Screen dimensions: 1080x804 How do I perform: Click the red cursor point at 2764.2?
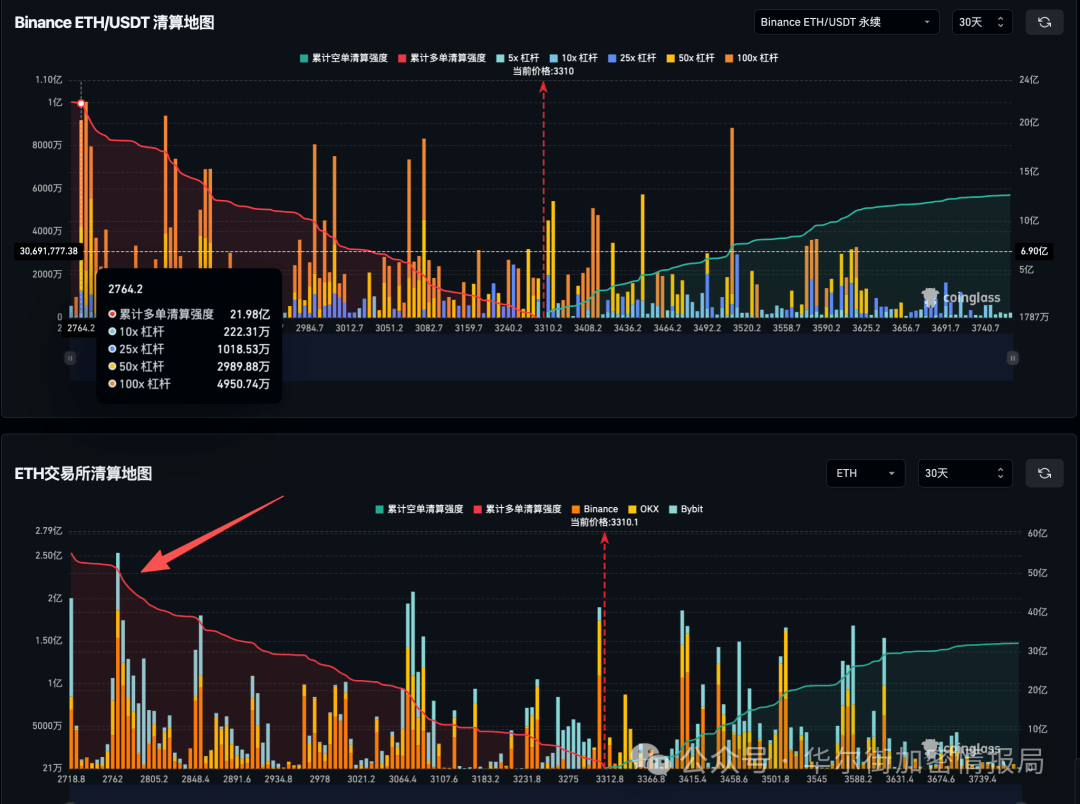[x=81, y=103]
